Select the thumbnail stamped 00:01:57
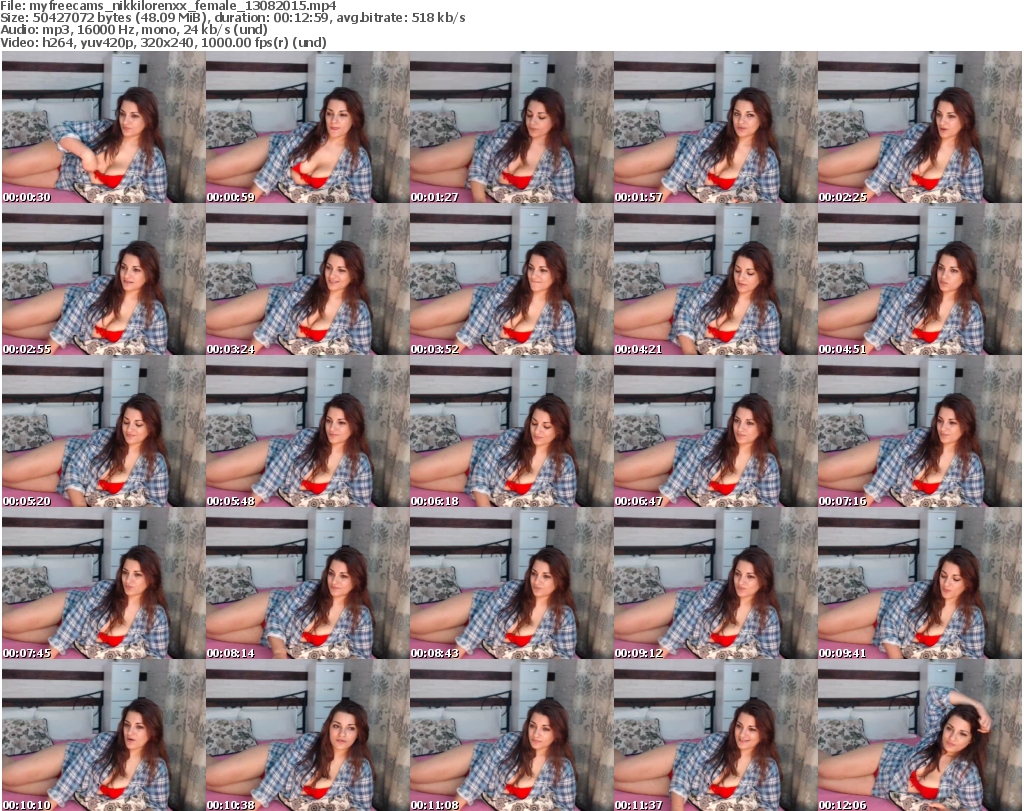Viewport: 1024px width, 811px height. pos(715,127)
